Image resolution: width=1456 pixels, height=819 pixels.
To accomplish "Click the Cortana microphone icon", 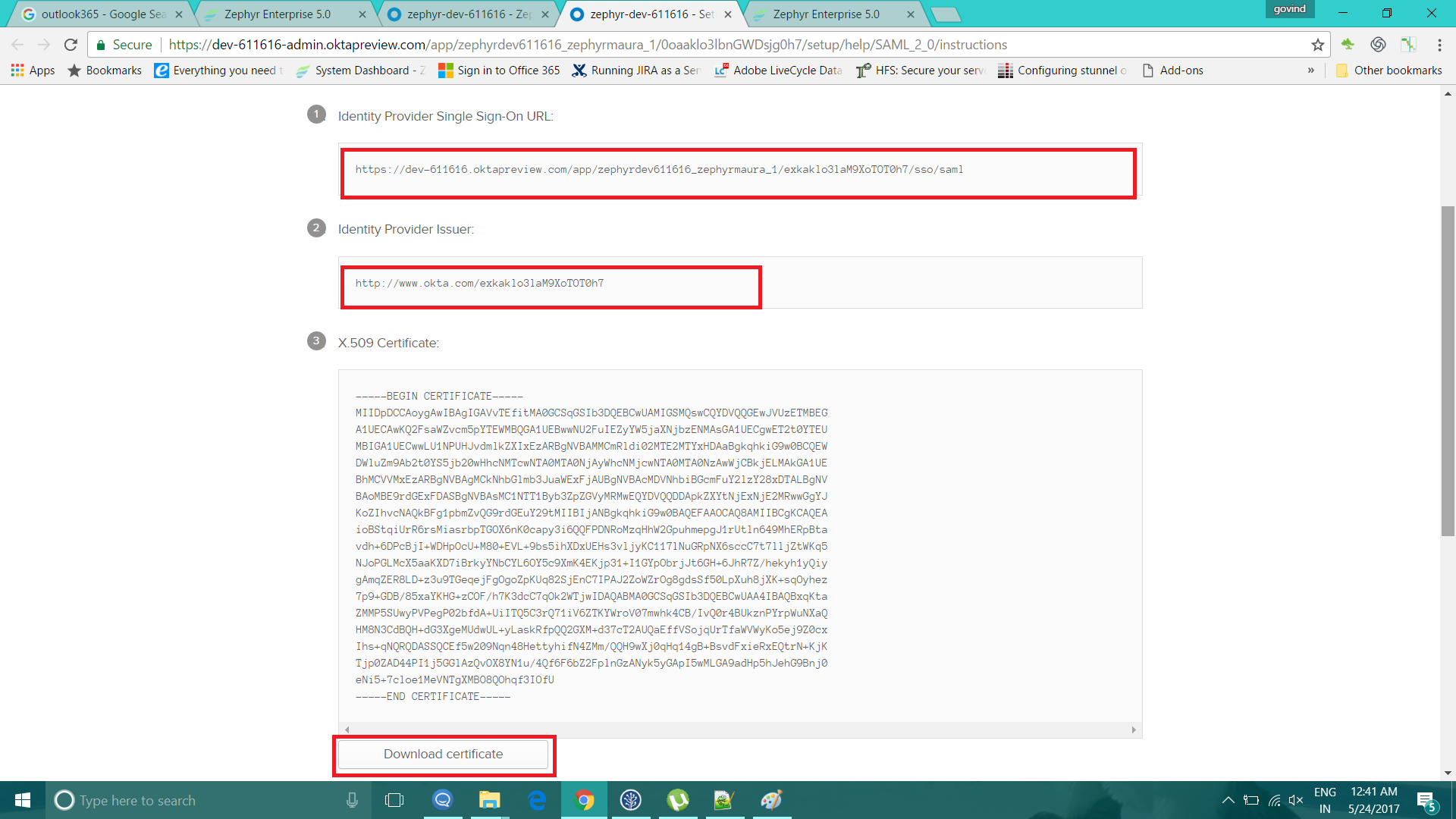I will coord(352,800).
